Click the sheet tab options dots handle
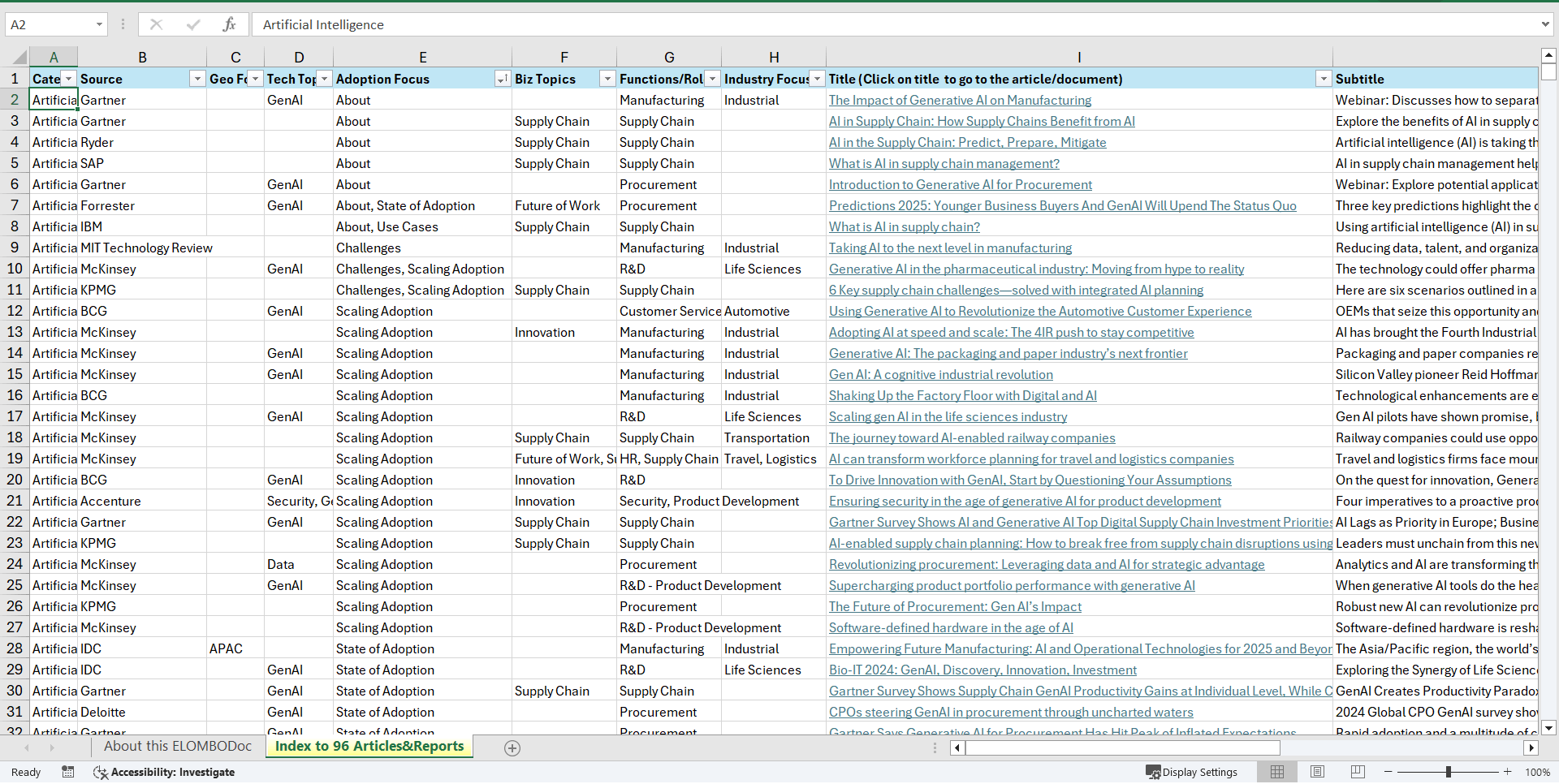Screen dimensions: 1559x784 tap(935, 747)
